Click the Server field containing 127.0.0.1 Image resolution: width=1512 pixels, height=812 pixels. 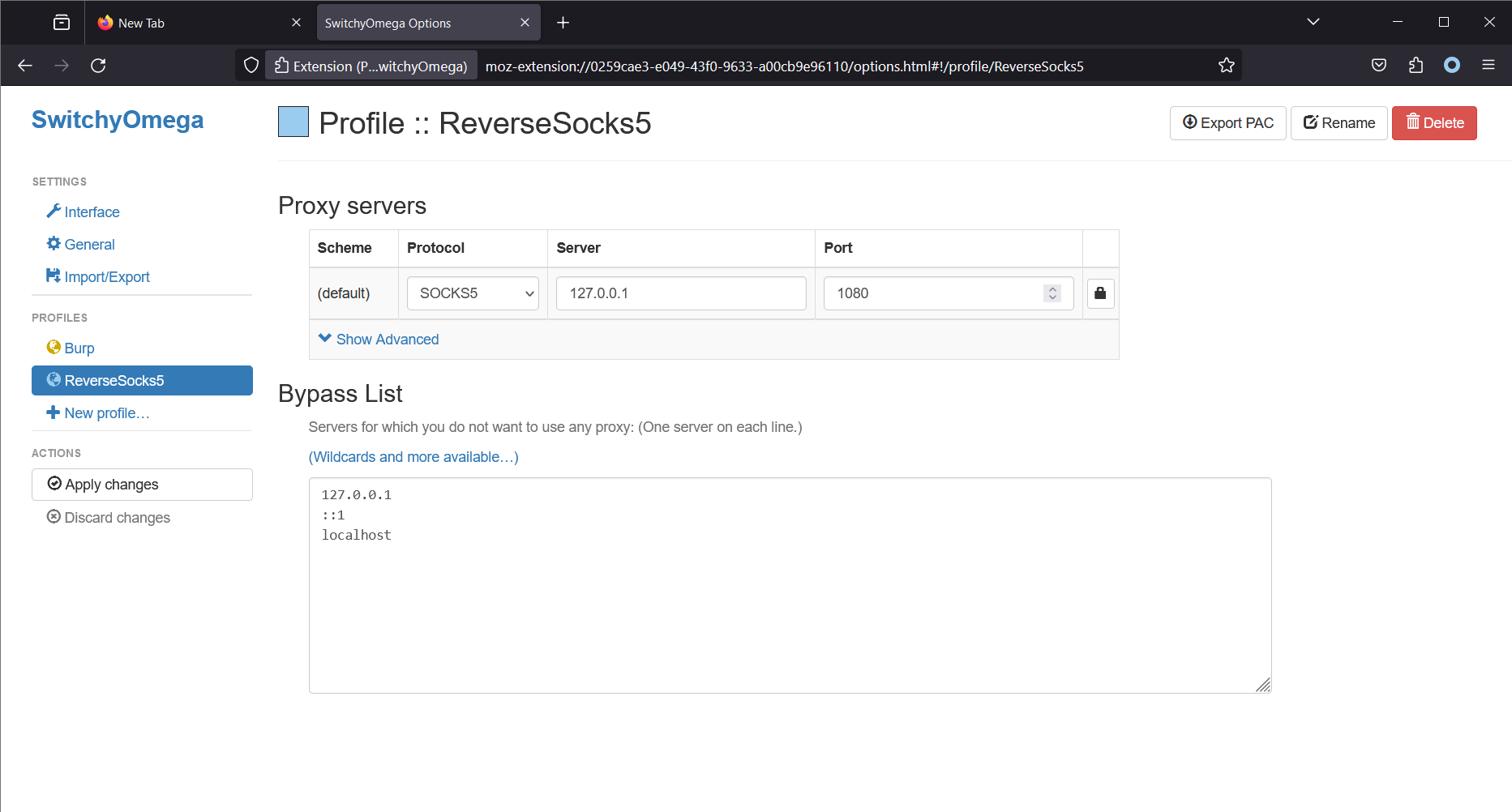click(x=681, y=293)
